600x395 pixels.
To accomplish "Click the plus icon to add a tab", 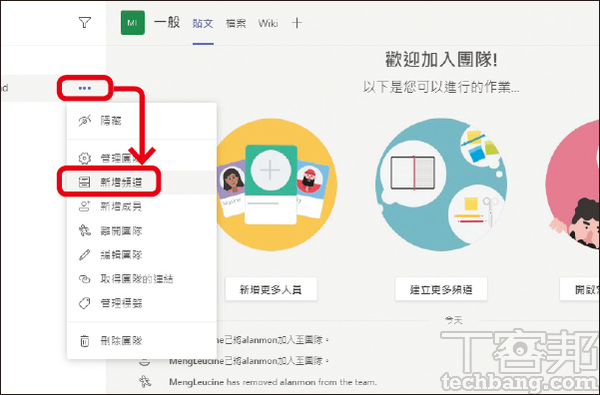I will [297, 23].
